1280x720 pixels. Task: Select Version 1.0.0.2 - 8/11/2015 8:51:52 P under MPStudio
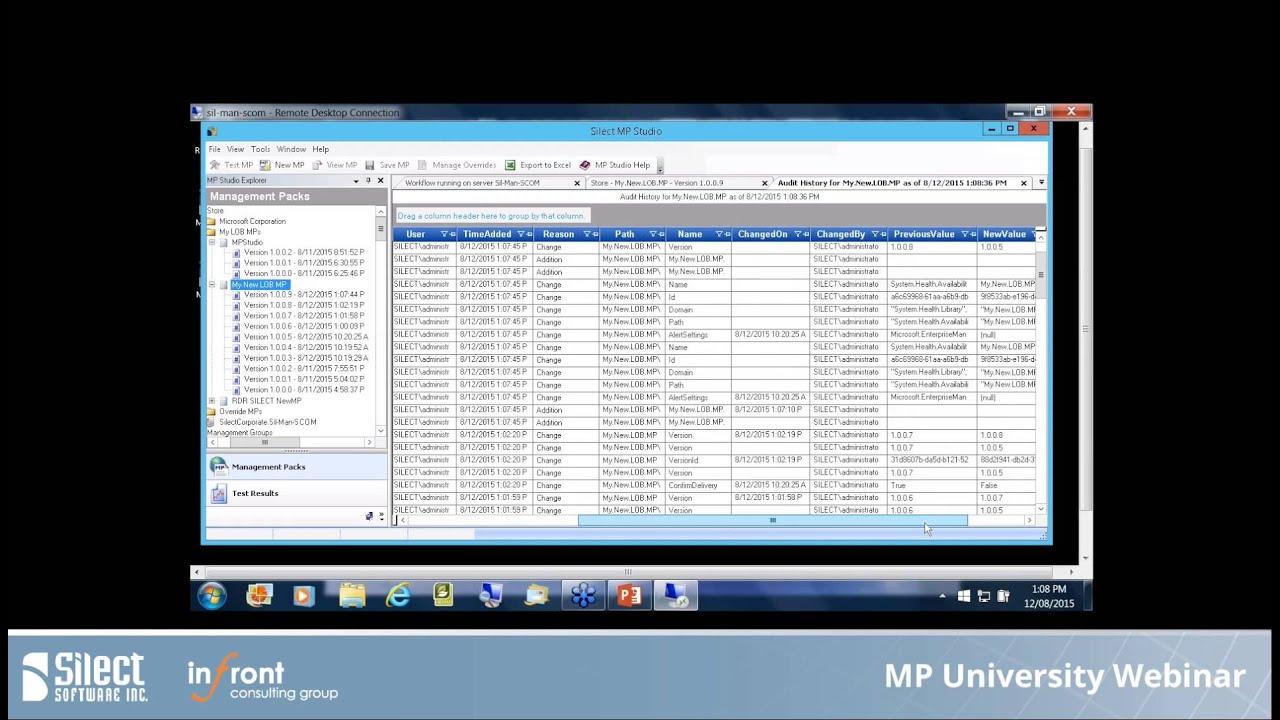303,253
